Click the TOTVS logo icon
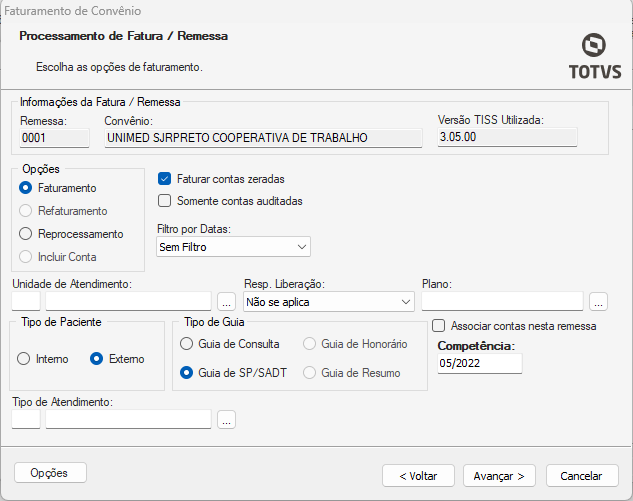Screen dimensions: 633x501 [595, 44]
